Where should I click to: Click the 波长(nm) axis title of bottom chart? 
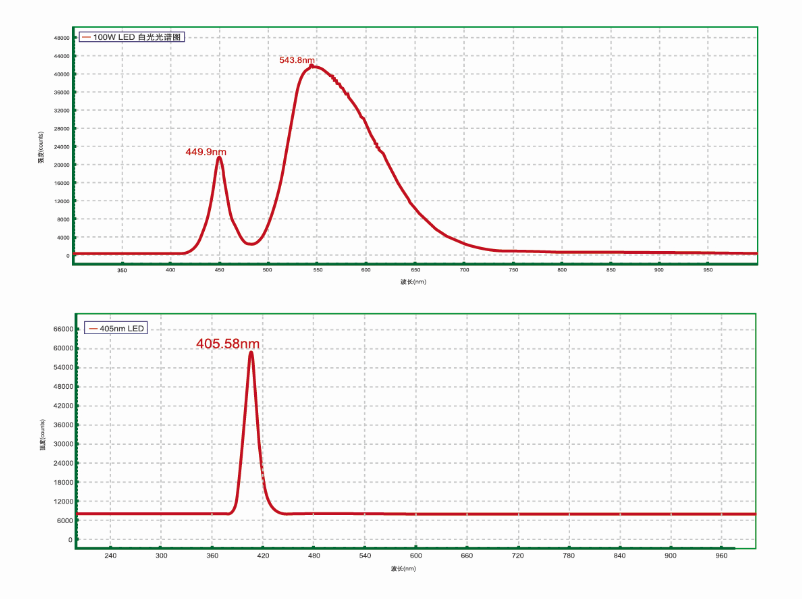click(x=403, y=568)
